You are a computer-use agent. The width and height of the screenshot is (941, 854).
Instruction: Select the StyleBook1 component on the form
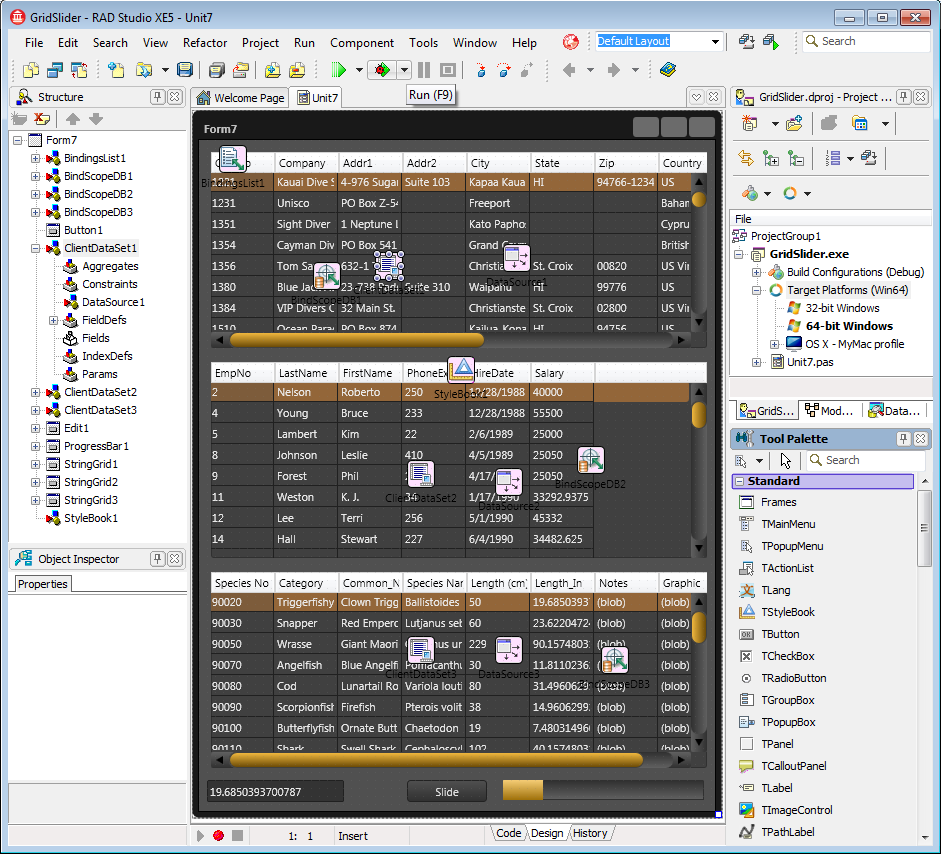tap(461, 369)
